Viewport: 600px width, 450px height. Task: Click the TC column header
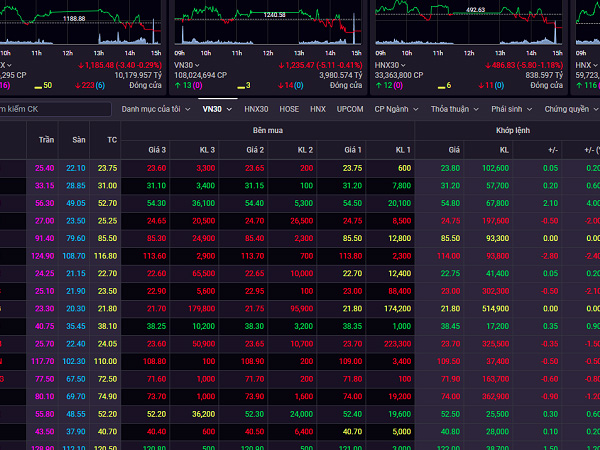coord(107,140)
